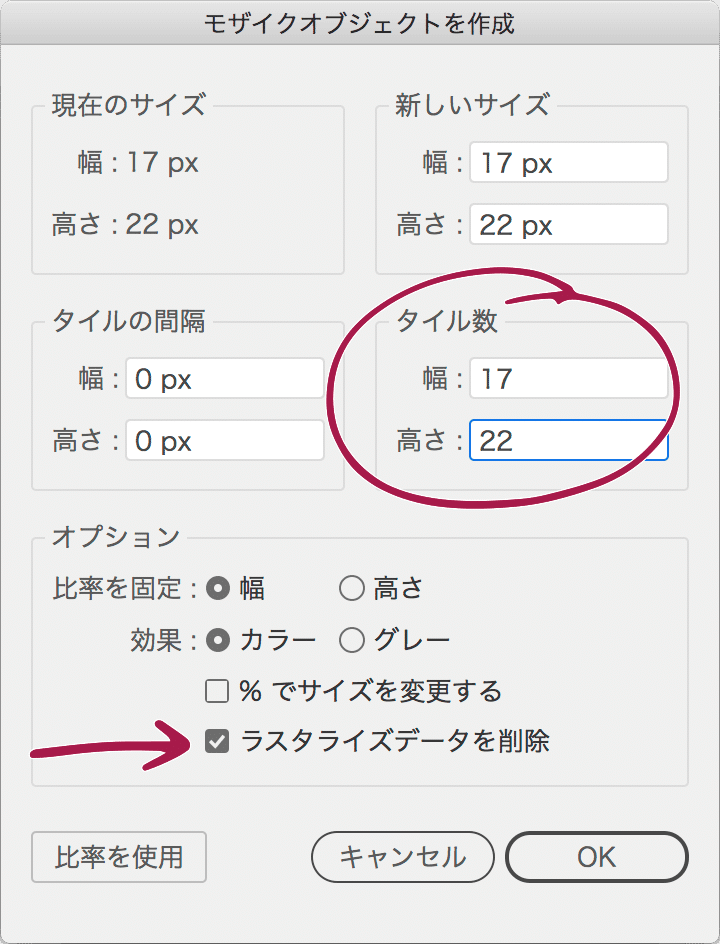
Task: Select the 高さ radio for 比率を固定
Action: click(352, 588)
